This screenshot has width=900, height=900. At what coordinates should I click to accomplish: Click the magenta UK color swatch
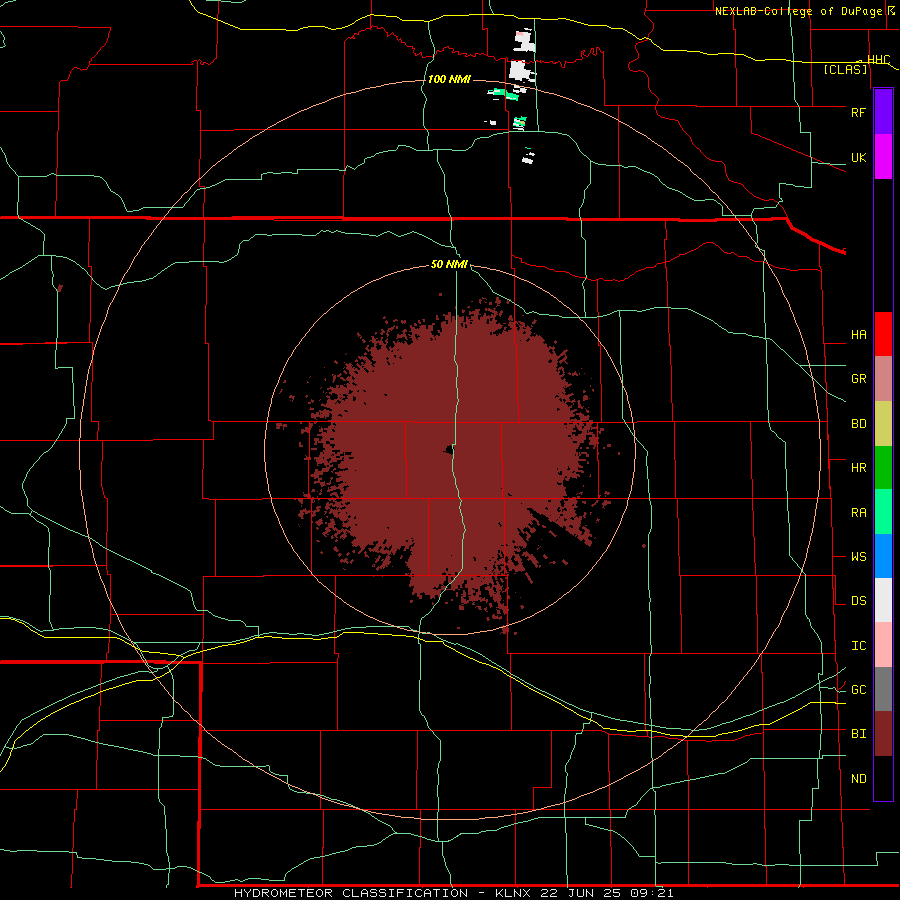click(x=883, y=157)
